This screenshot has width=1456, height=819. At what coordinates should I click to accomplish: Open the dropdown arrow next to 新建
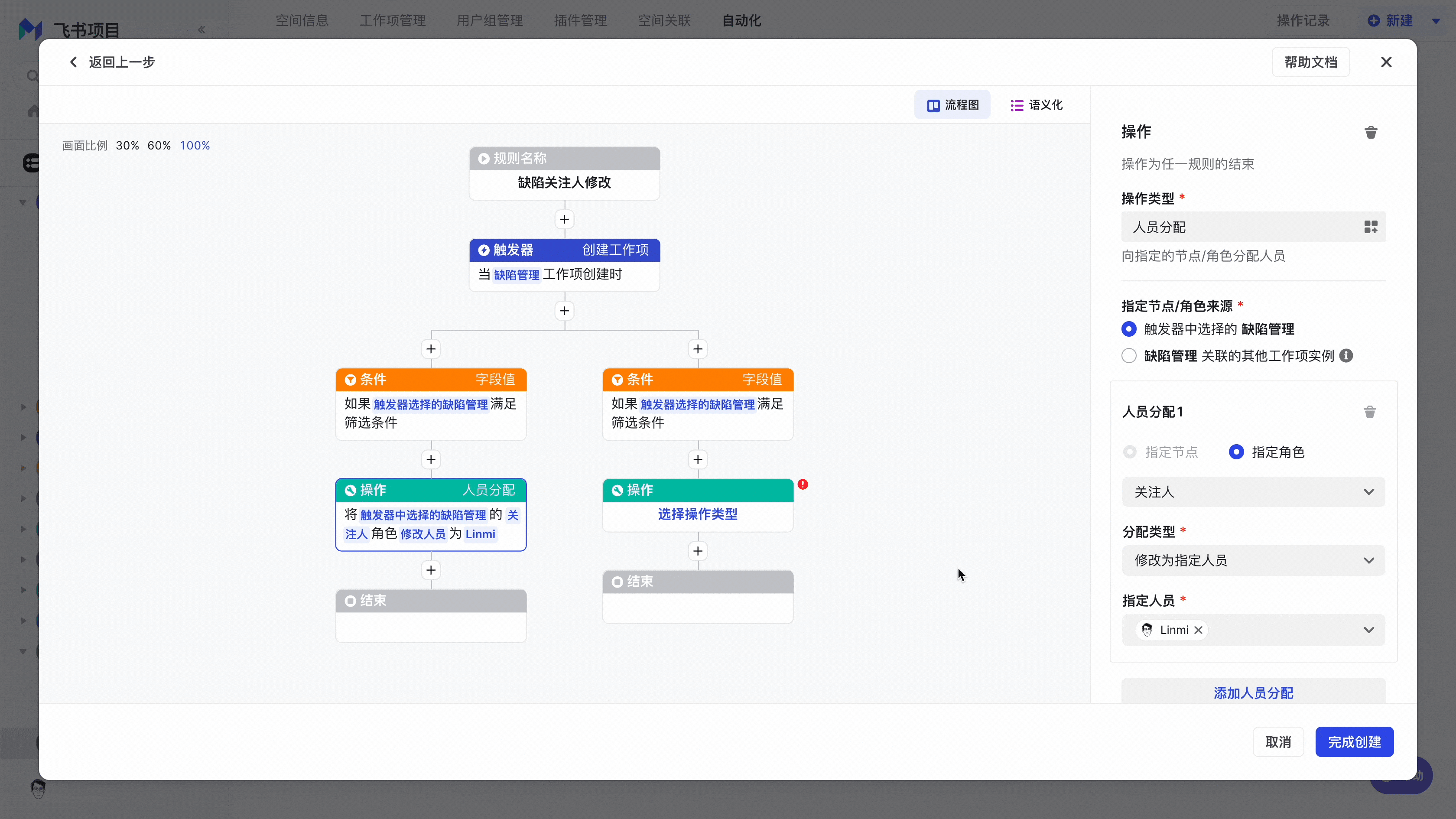point(1436,21)
